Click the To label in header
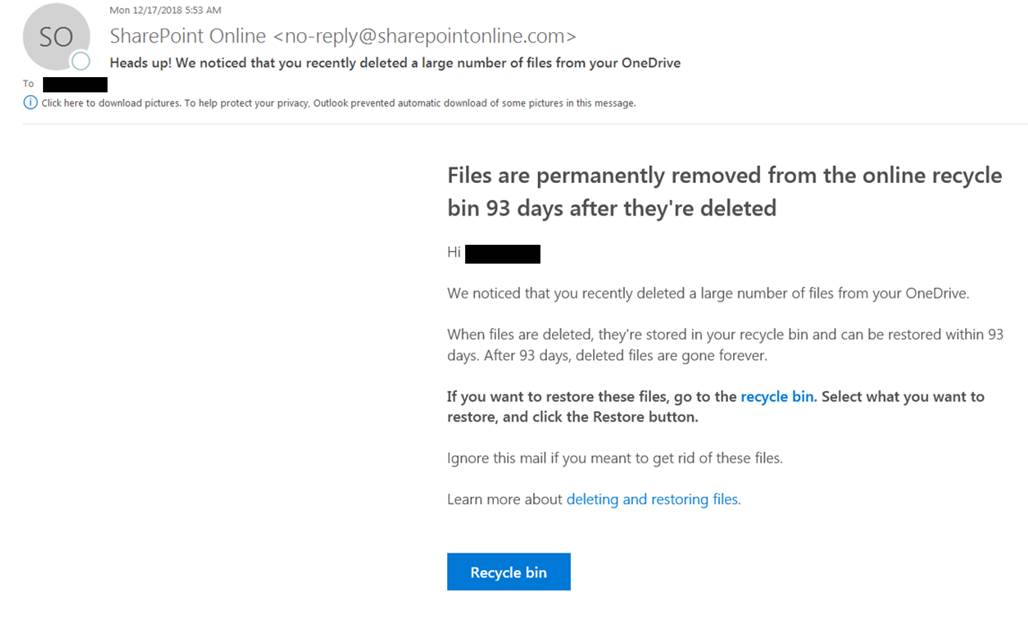This screenshot has width=1028, height=625. pos(28,84)
